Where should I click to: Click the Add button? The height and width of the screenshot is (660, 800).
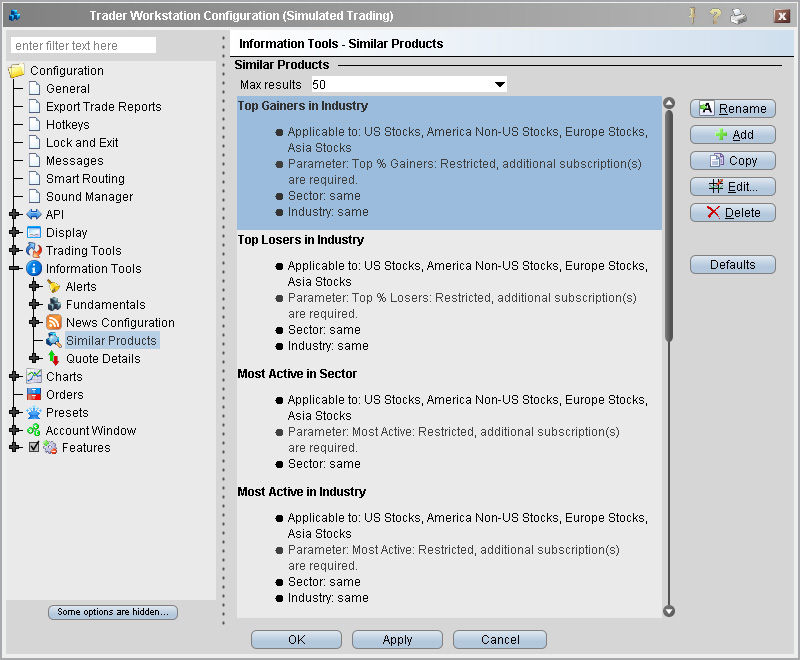coord(733,135)
